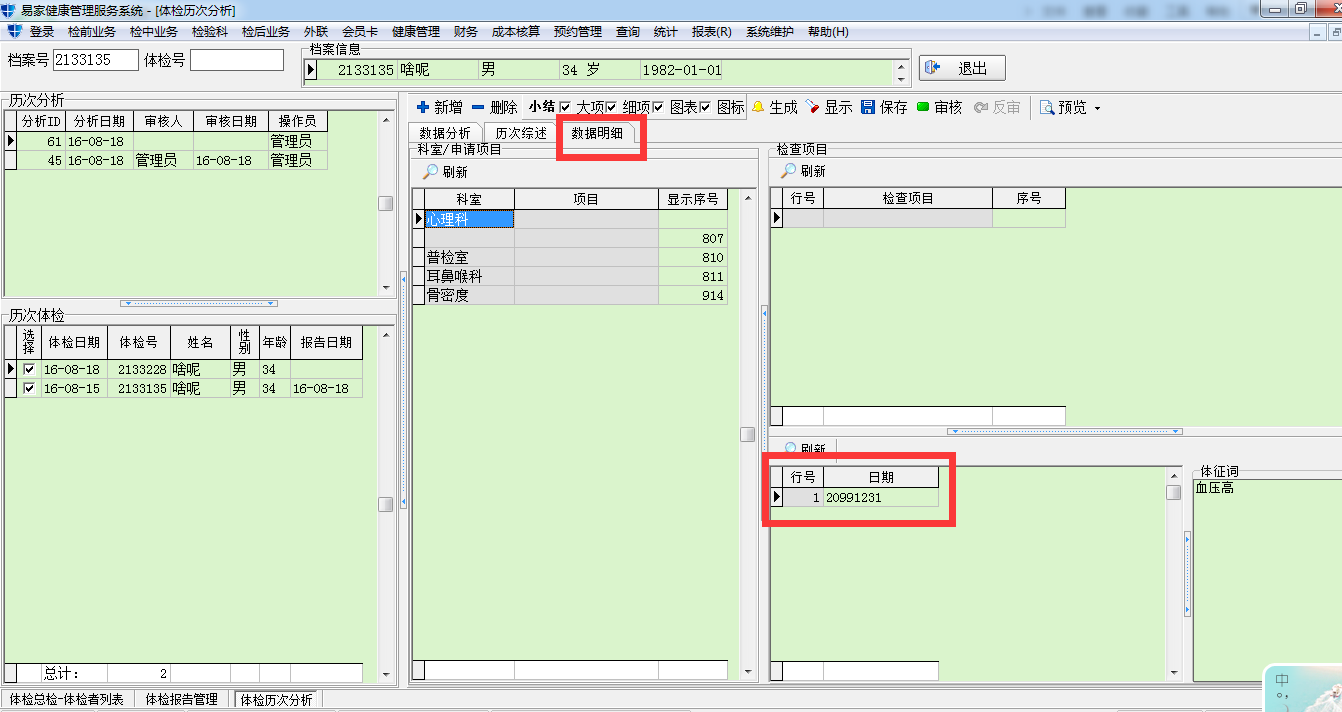Open the dropdown arrow next to 预览
This screenshot has height=712, width=1342.
click(x=1097, y=108)
